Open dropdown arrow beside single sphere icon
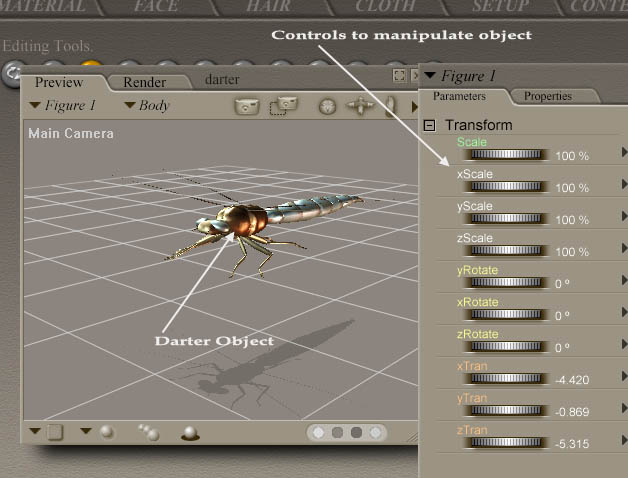The image size is (628, 478). 86,431
